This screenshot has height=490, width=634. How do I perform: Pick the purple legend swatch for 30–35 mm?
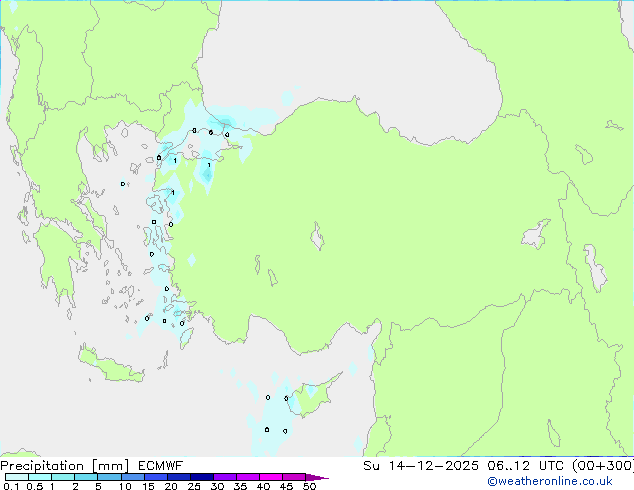point(225,477)
